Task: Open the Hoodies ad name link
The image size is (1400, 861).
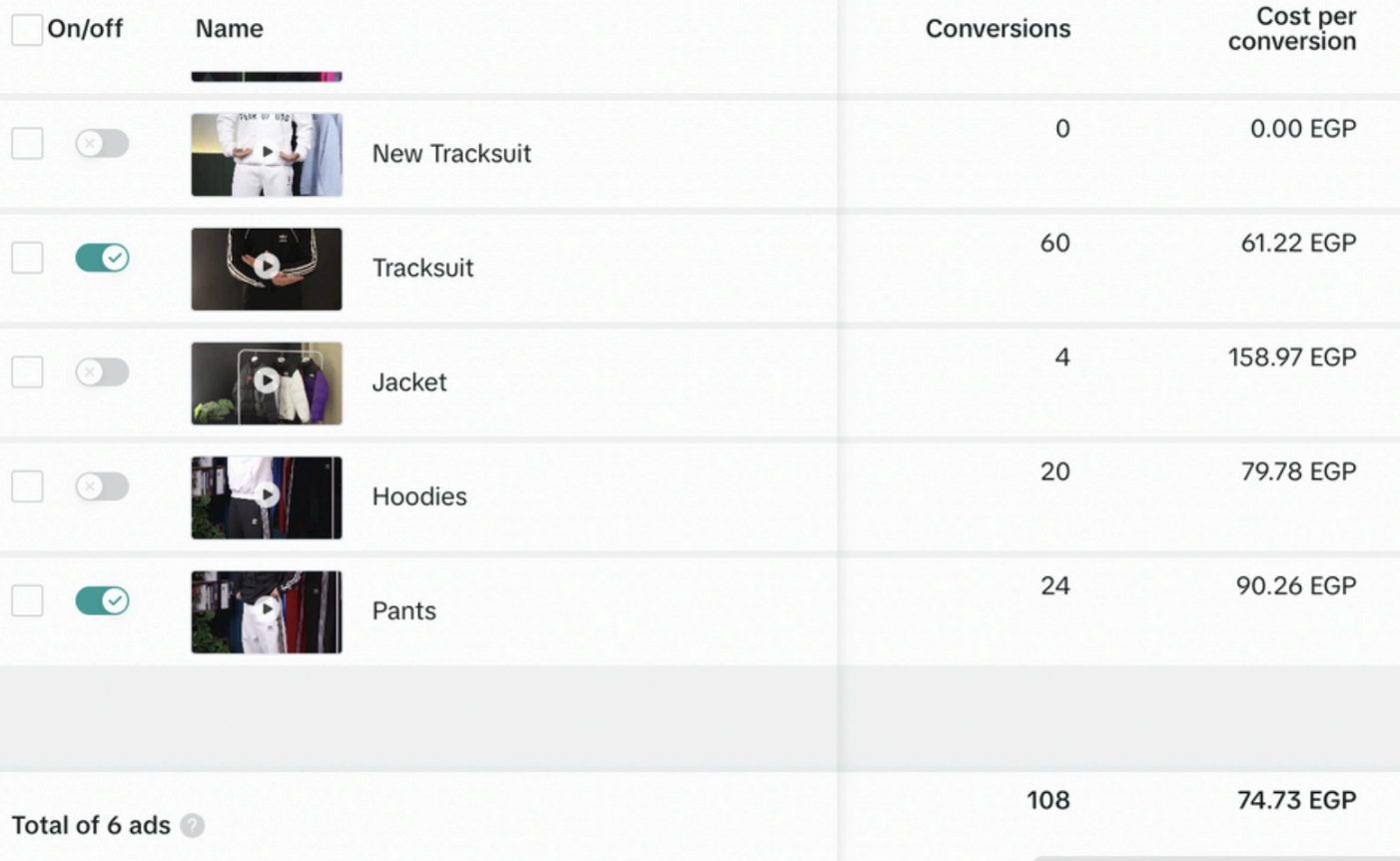Action: [x=418, y=496]
